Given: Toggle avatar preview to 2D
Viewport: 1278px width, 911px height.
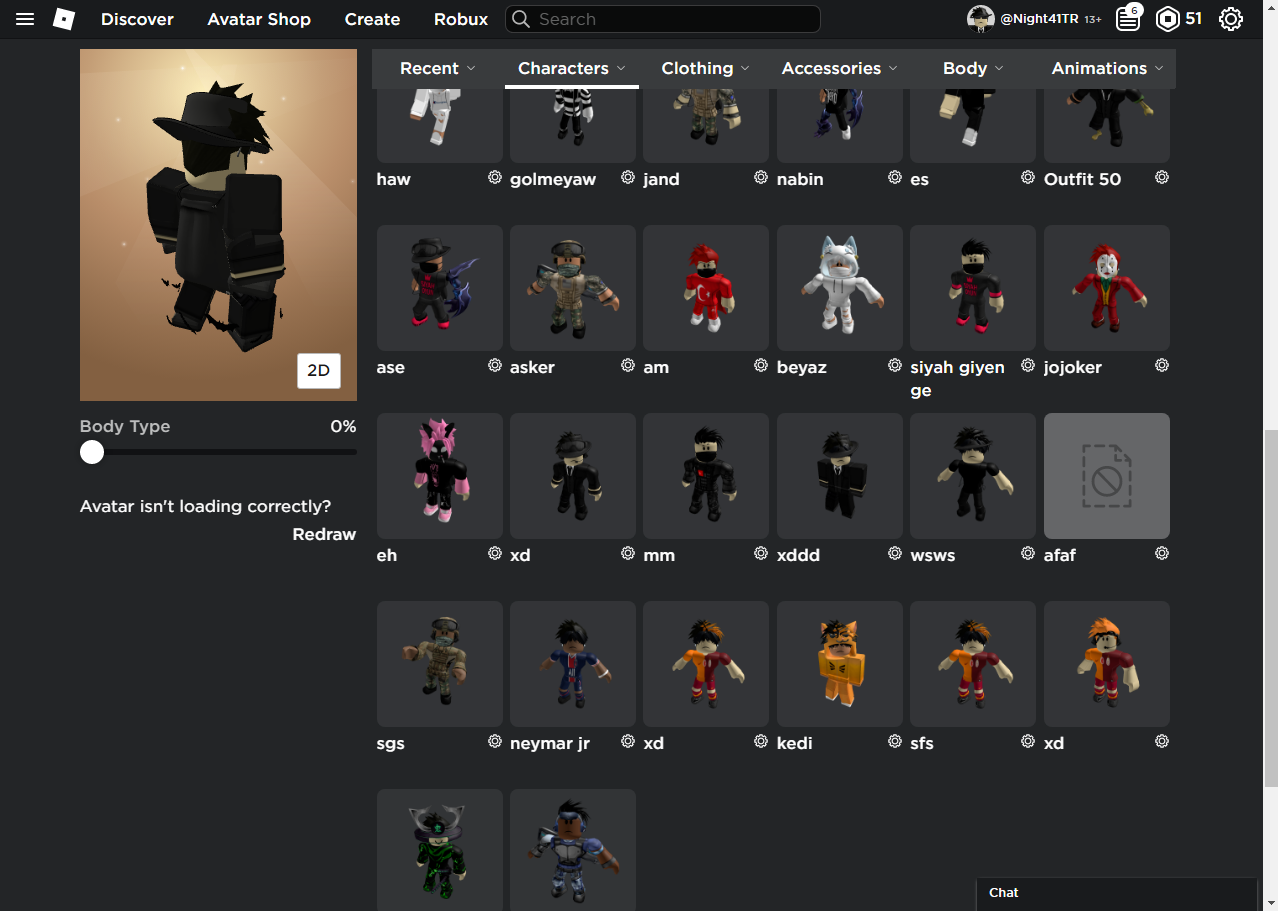Looking at the screenshot, I should pos(318,370).
